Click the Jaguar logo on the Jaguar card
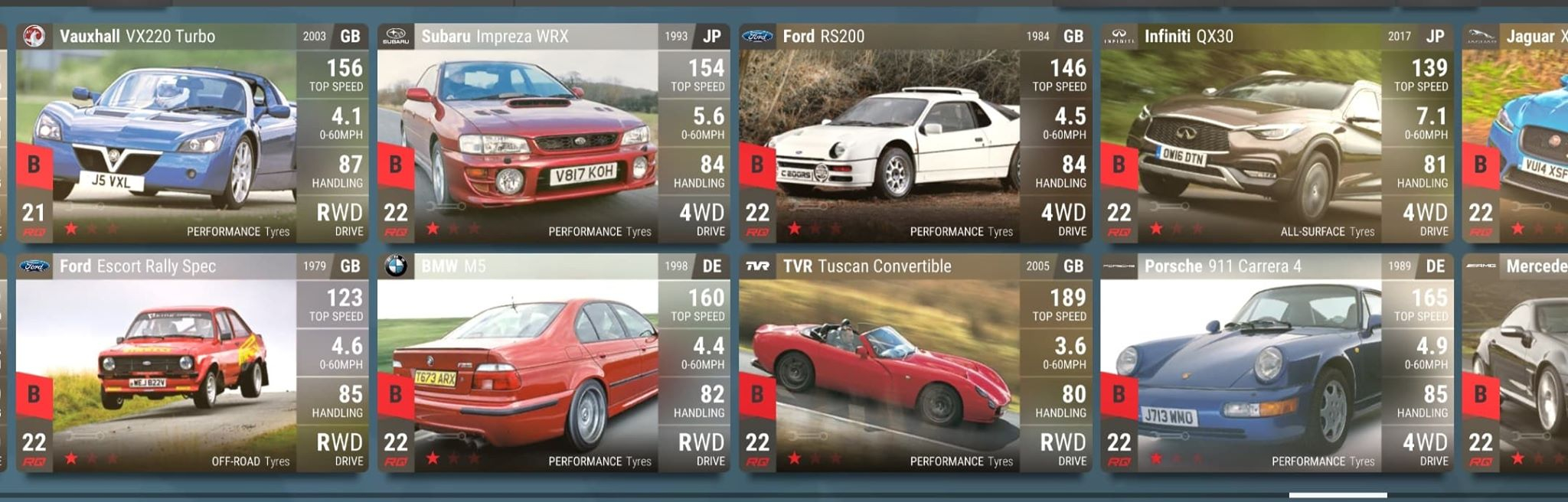 click(1481, 36)
